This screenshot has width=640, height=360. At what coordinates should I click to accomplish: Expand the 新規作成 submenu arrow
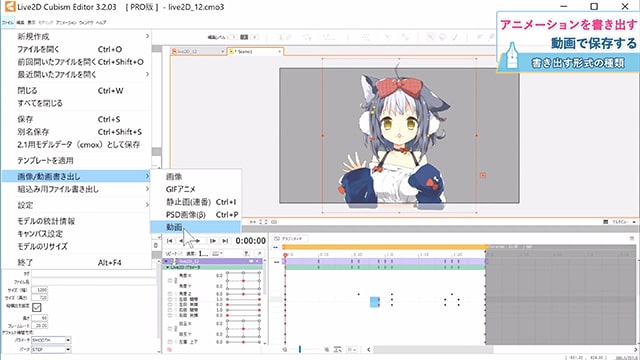click(147, 36)
